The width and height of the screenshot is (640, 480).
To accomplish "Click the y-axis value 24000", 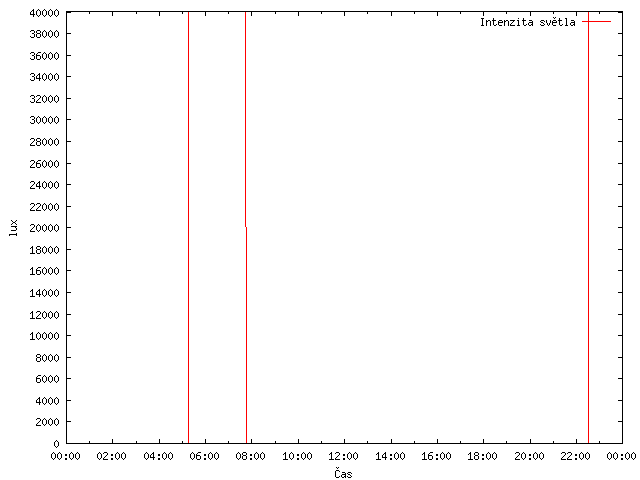I will [44, 185].
